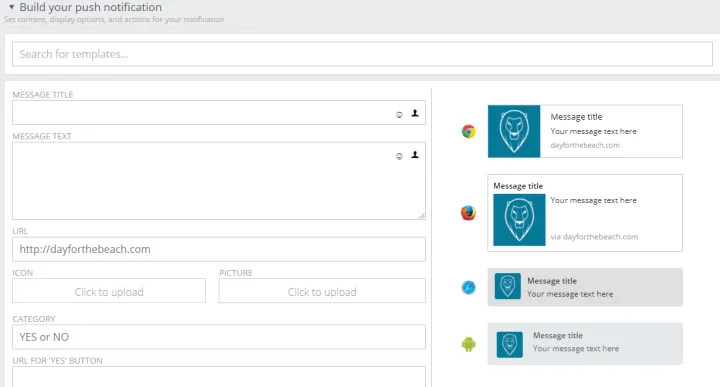Screen dimensions: 720x387
Task: Click the Chrome notification preview lion thumbnail
Action: coord(514,131)
